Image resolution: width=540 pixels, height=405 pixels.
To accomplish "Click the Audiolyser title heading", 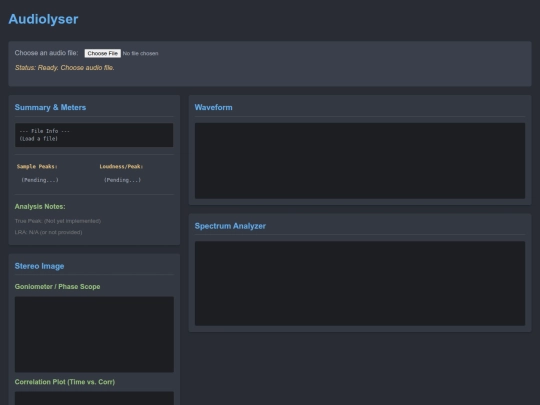I will click(43, 19).
